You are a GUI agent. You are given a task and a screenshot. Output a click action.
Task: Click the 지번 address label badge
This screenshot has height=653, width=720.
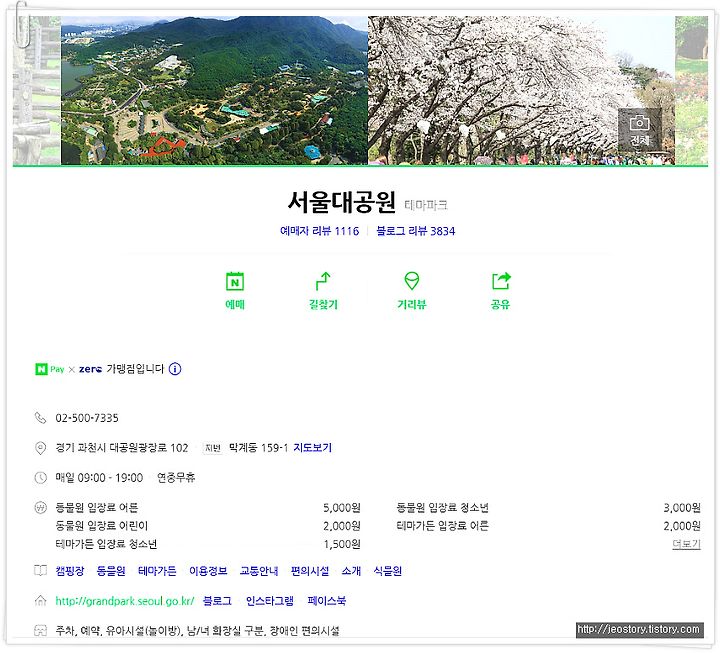coord(213,448)
